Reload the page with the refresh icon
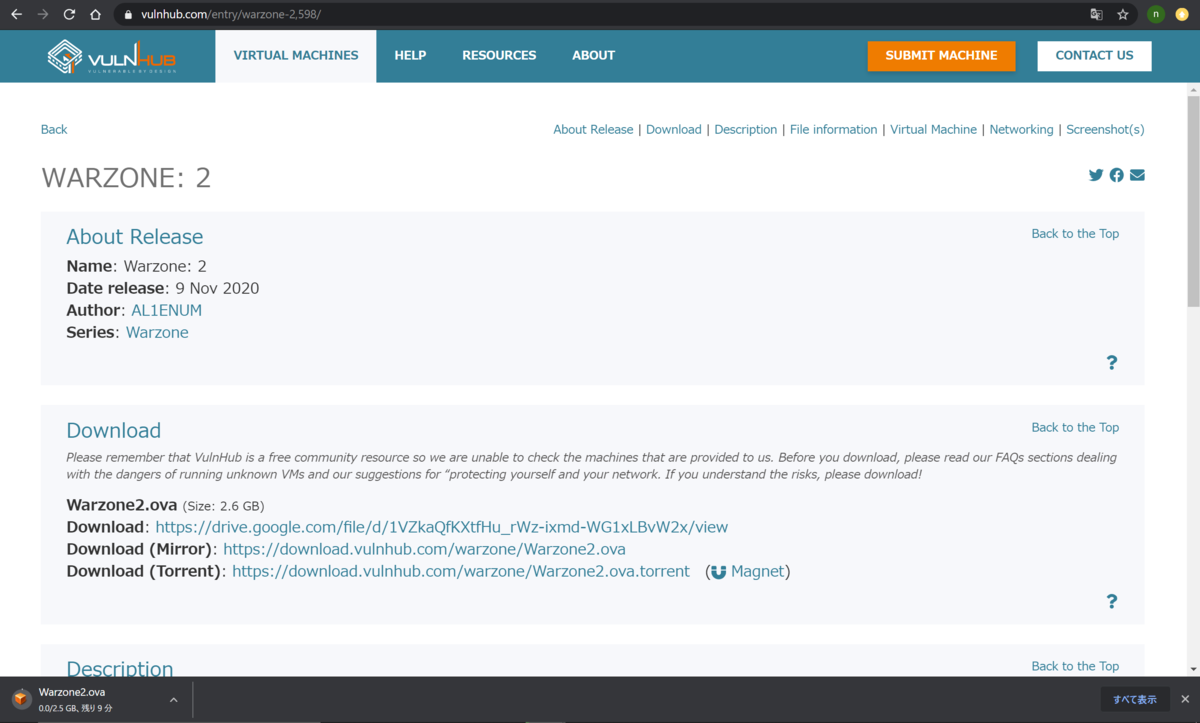 click(69, 15)
